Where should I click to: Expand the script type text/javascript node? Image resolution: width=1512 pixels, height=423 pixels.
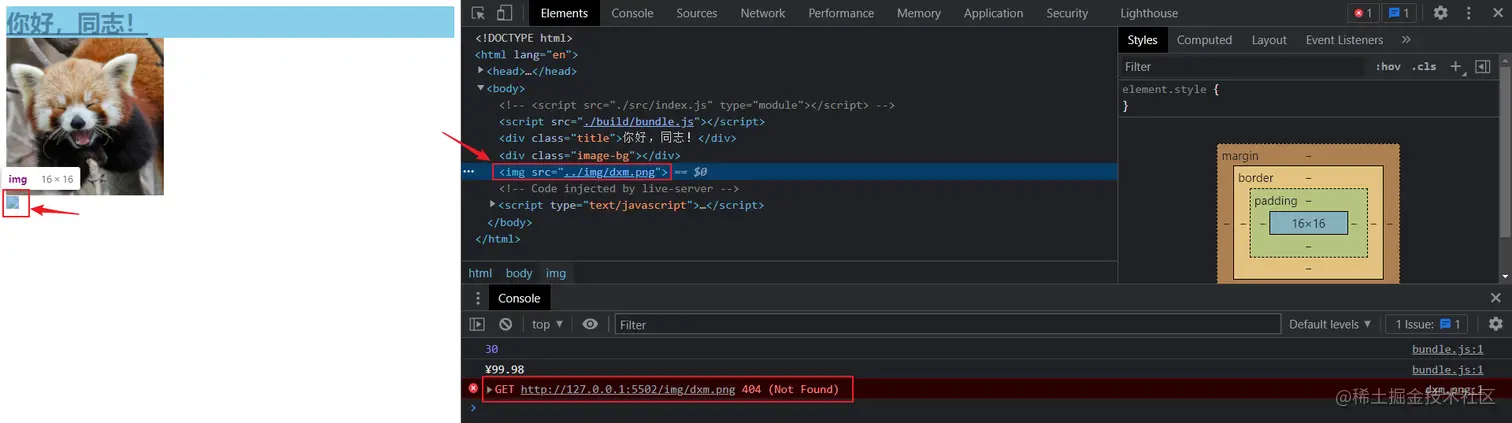493,205
